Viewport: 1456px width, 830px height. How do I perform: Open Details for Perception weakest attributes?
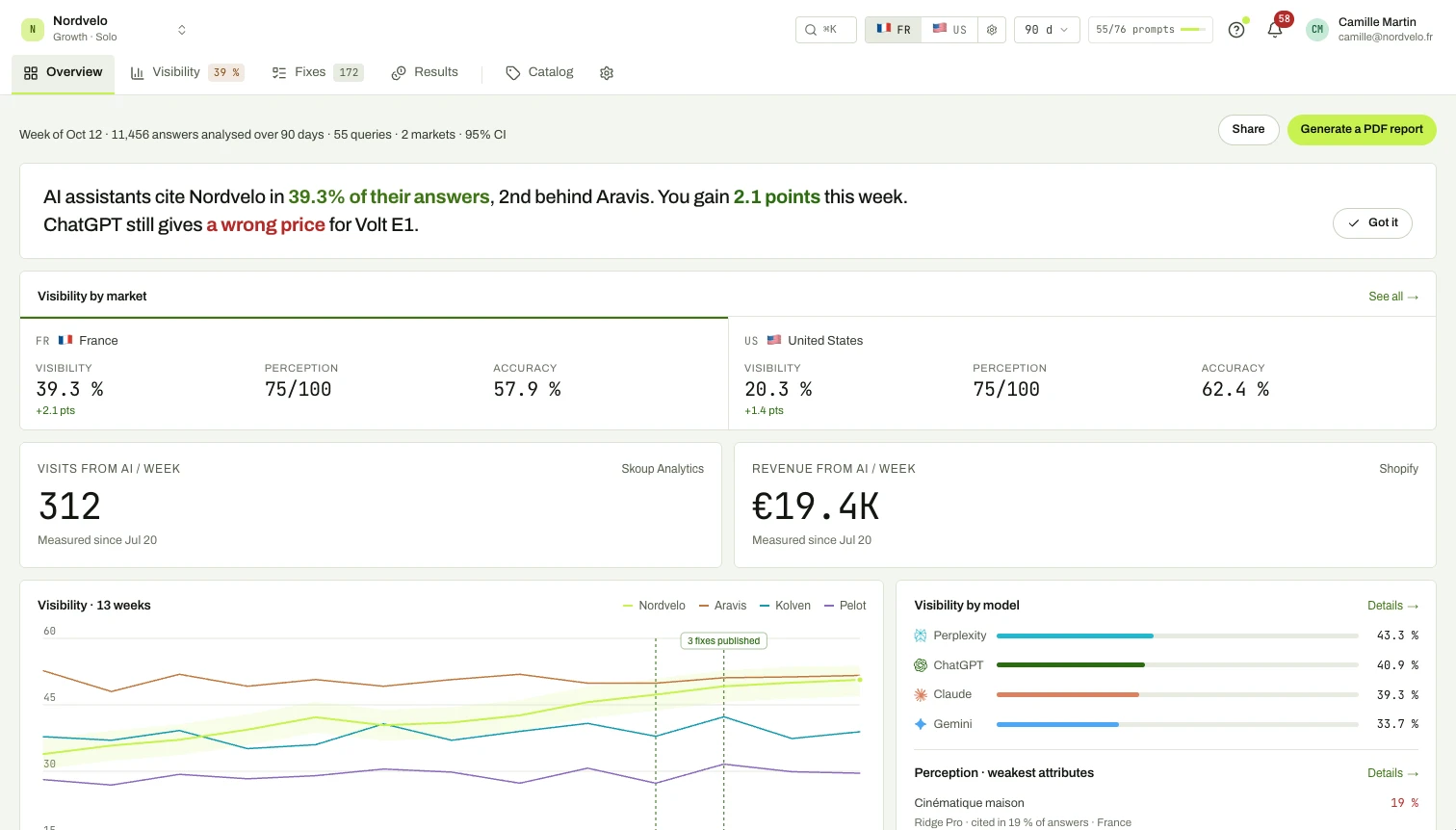1392,773
